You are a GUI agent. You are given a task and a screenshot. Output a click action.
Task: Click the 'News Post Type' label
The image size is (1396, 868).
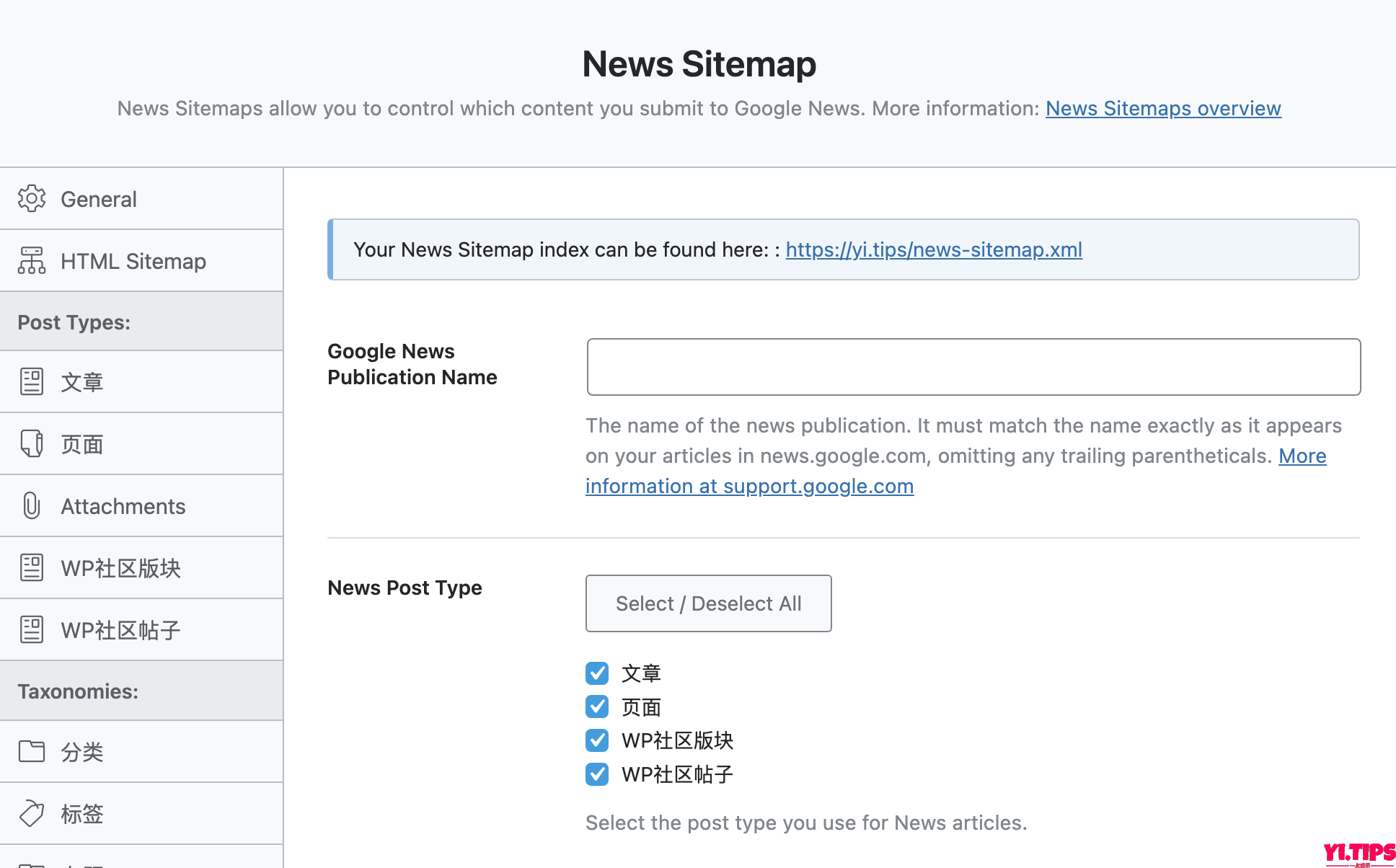tap(405, 588)
